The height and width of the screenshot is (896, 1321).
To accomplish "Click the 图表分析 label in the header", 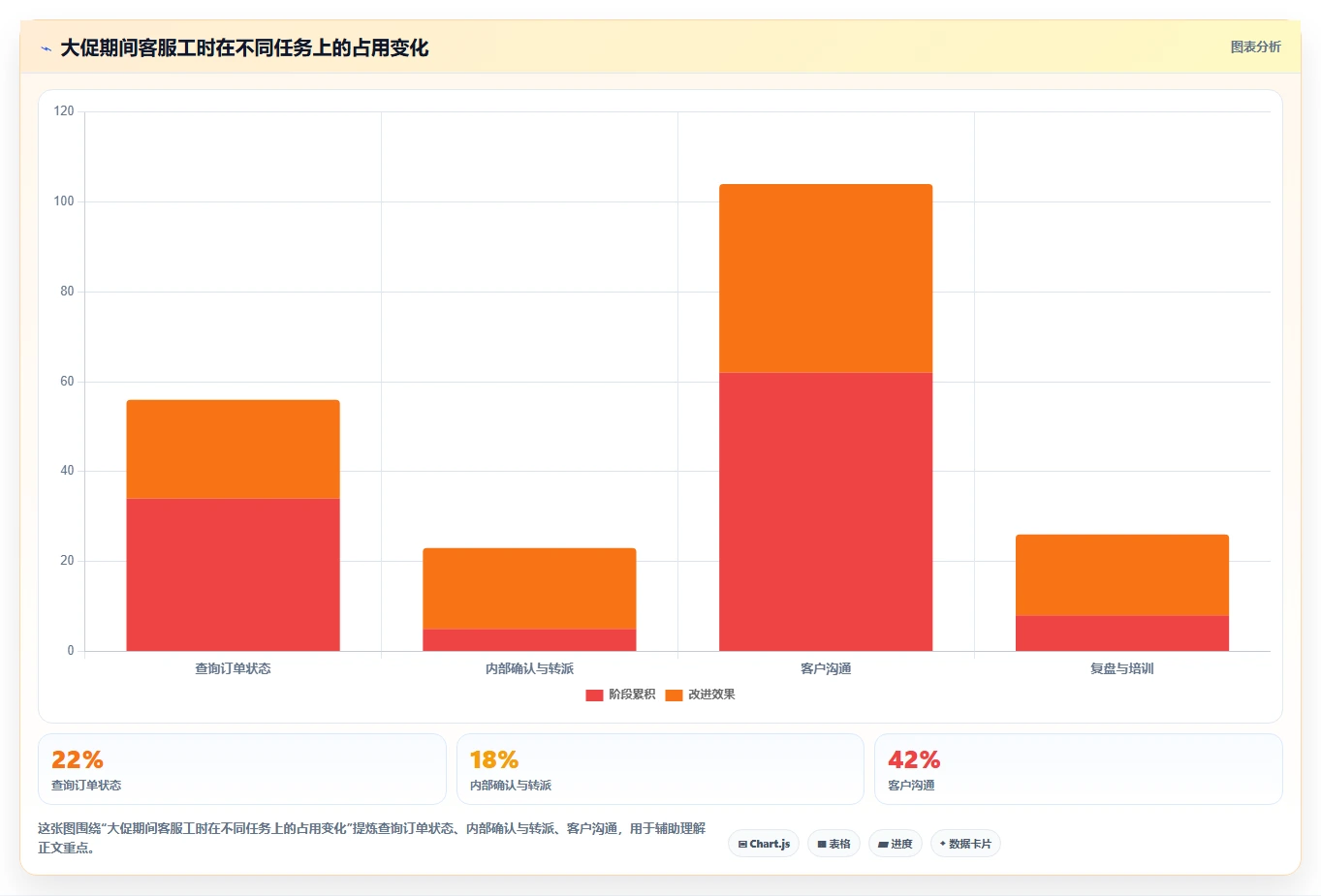I will [x=1255, y=46].
